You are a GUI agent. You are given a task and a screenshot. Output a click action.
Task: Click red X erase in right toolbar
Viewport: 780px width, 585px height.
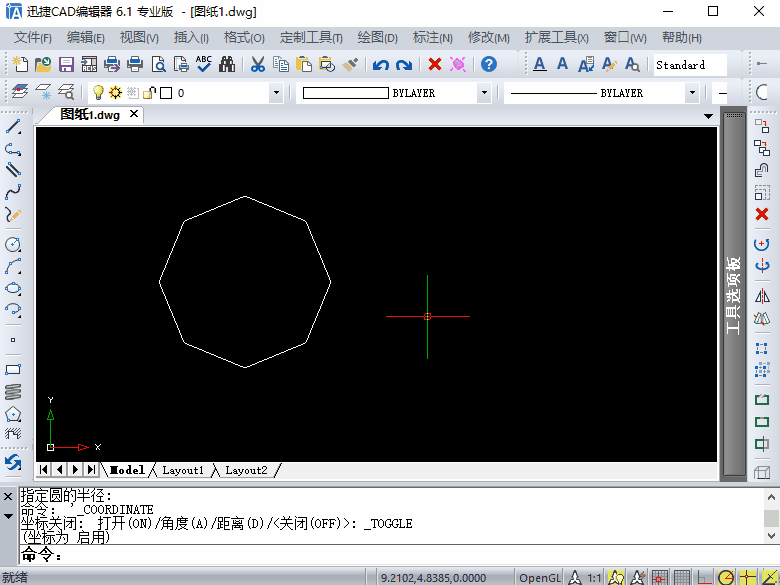pos(762,214)
